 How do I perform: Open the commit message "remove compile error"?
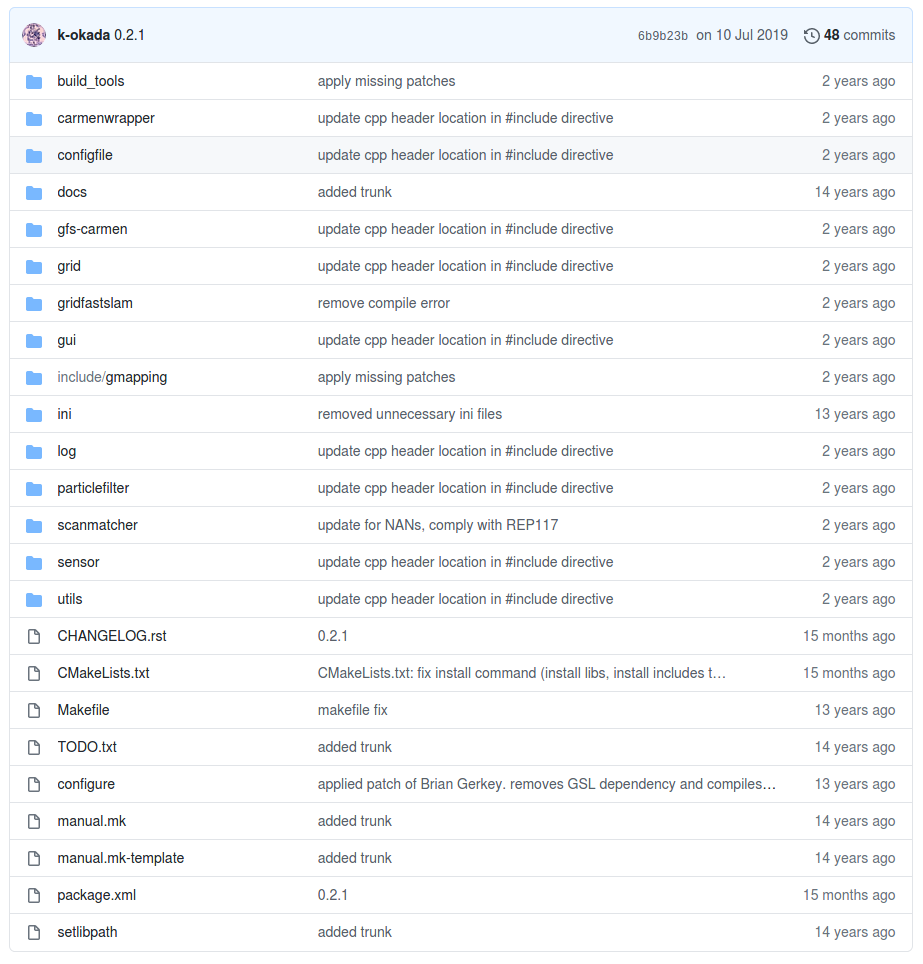tap(386, 303)
